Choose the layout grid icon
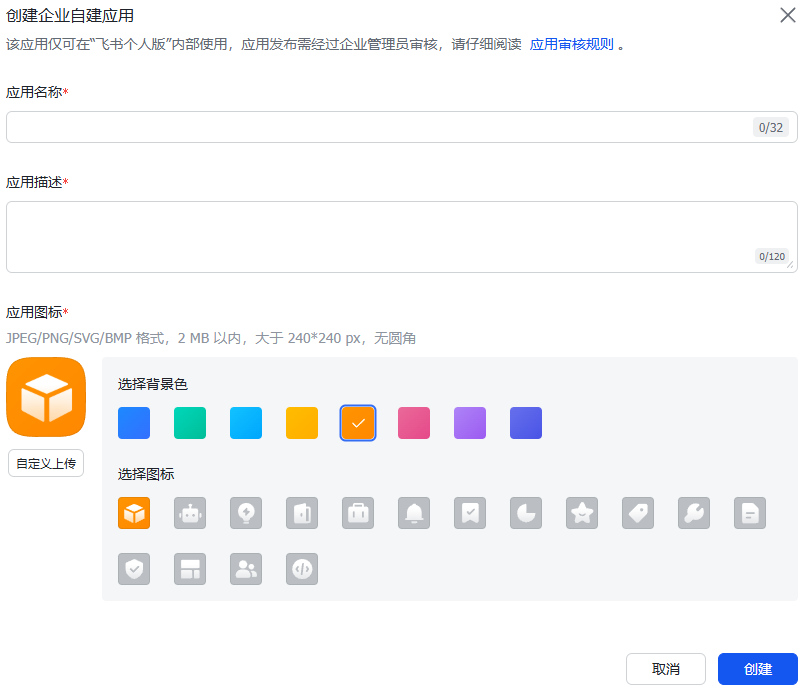Screen dimensions: 807x691 (x=190, y=569)
